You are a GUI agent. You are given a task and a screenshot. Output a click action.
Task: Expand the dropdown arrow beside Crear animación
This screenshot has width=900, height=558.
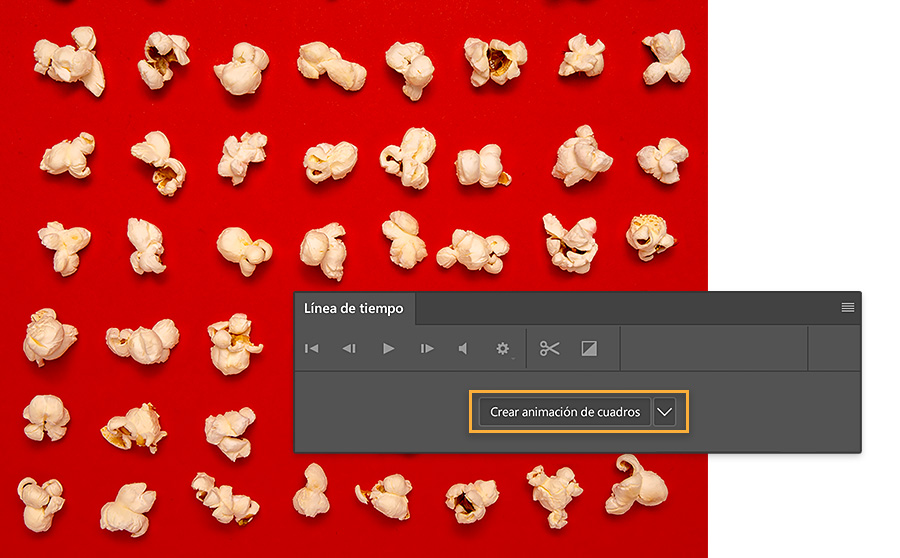[665, 412]
